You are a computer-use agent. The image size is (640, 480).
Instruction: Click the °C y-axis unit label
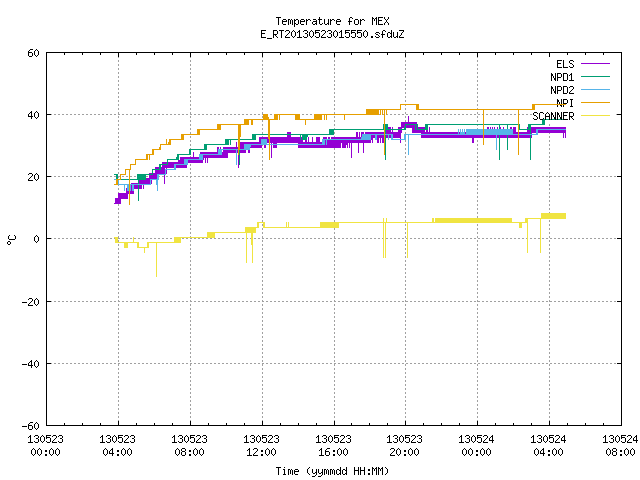click(x=12, y=240)
